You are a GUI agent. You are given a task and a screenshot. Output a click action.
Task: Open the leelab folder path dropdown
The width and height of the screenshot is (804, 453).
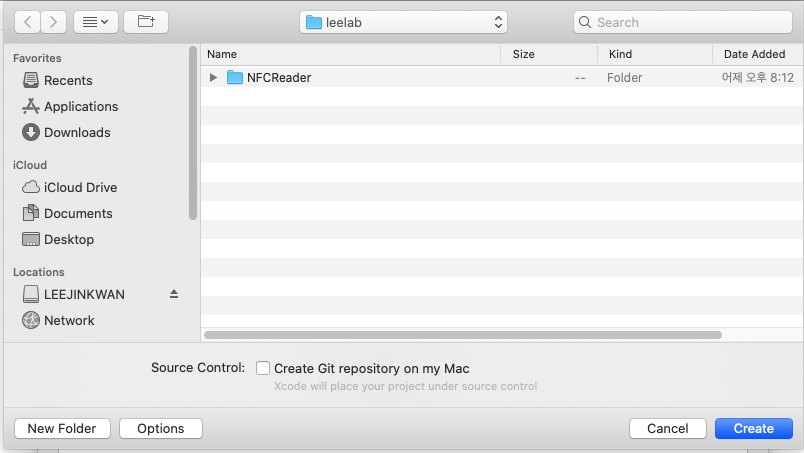(x=403, y=22)
